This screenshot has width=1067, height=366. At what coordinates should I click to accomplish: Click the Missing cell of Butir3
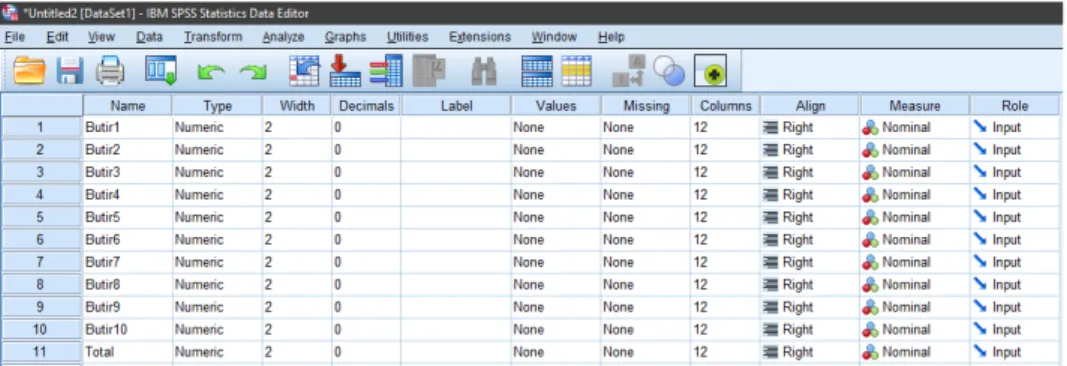[646, 172]
